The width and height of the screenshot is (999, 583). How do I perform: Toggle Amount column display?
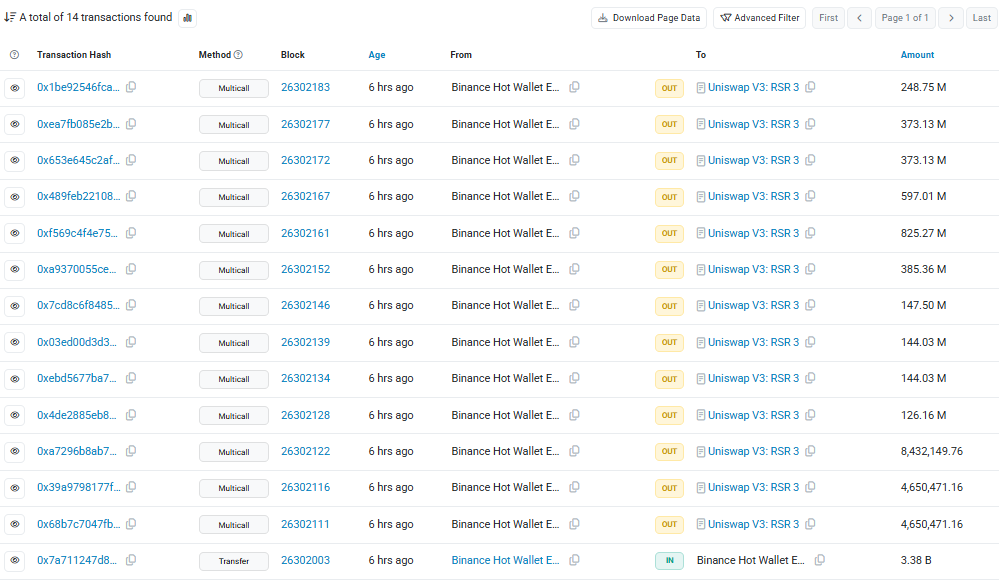click(917, 55)
